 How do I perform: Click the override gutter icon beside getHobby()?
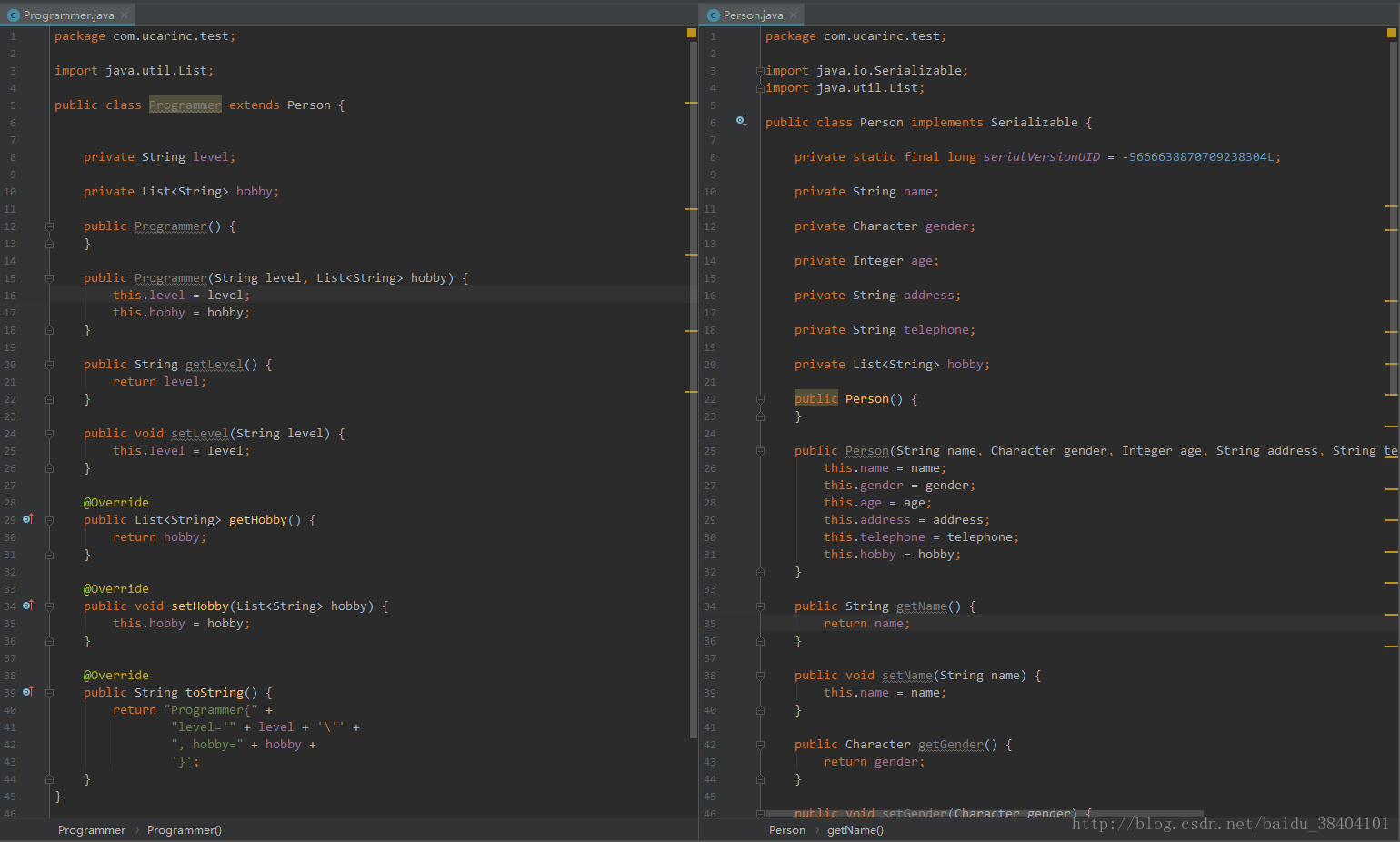click(x=27, y=519)
